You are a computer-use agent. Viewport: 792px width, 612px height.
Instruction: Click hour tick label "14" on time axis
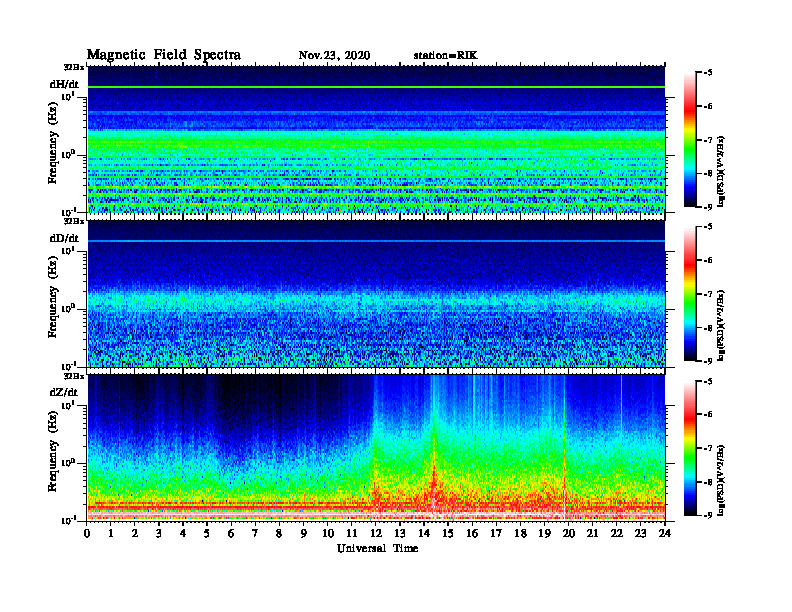coord(424,533)
